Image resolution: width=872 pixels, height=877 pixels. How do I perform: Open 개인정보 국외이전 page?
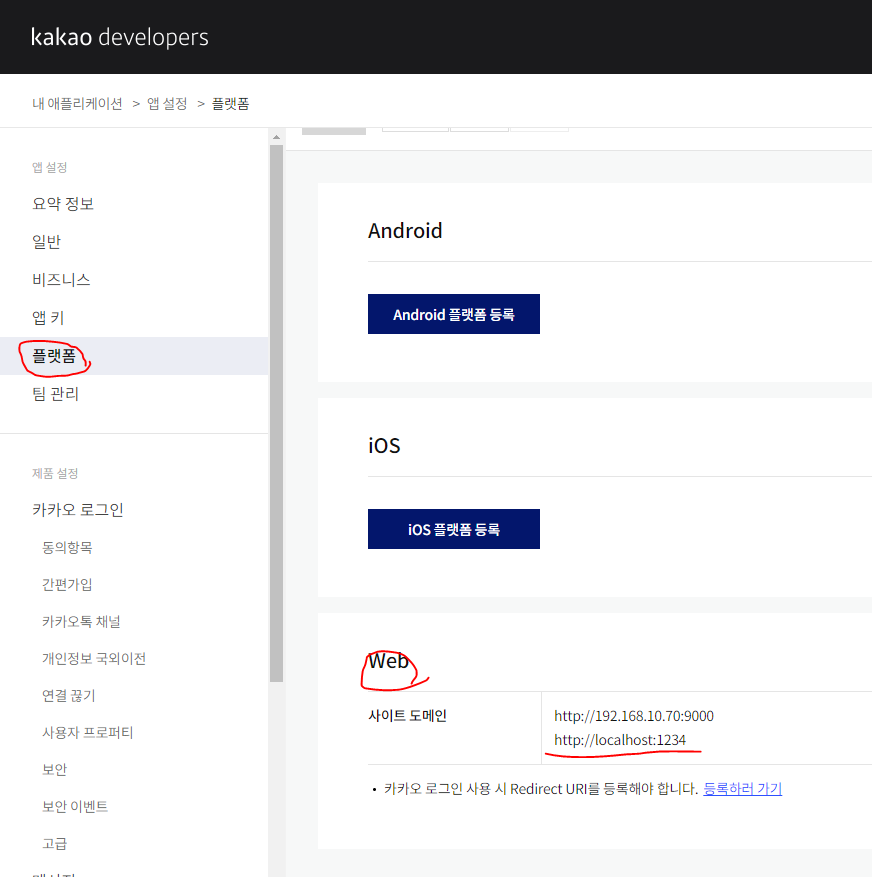click(94, 658)
